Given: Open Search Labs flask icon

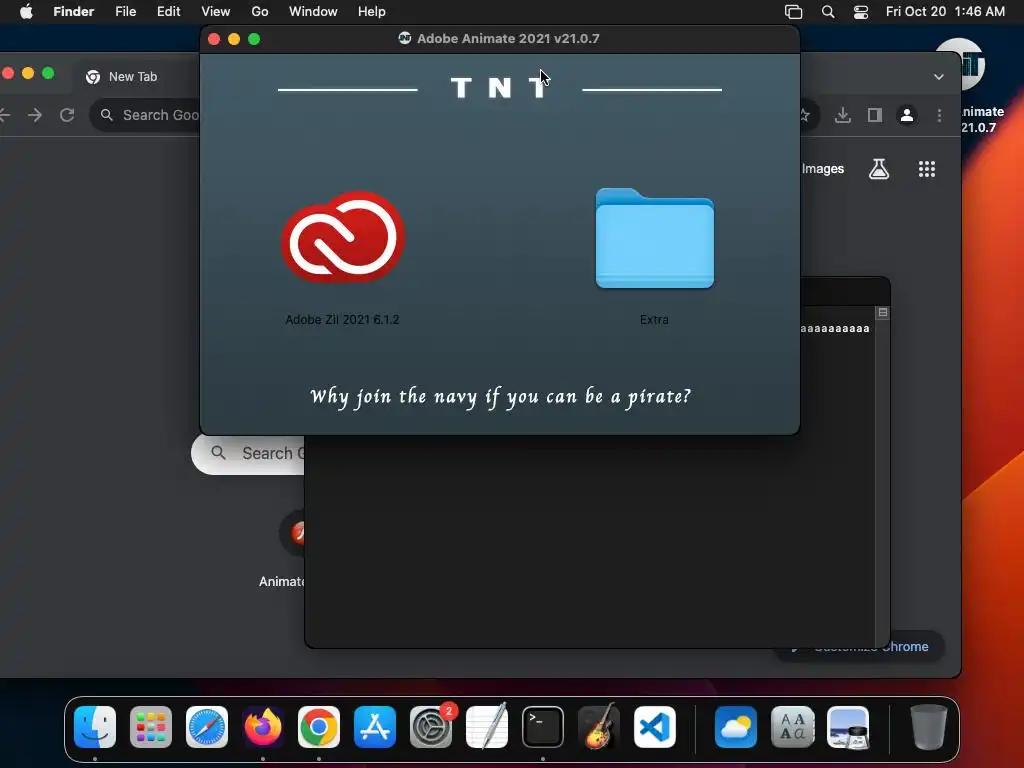Looking at the screenshot, I should [x=879, y=169].
